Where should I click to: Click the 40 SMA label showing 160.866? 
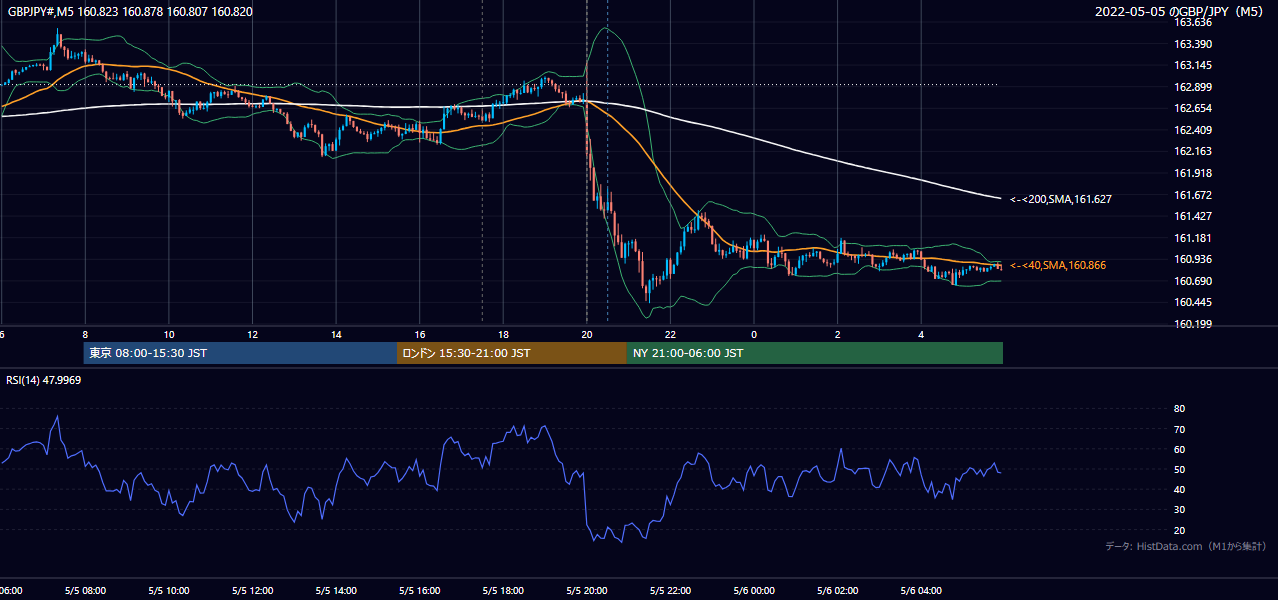coord(1058,265)
